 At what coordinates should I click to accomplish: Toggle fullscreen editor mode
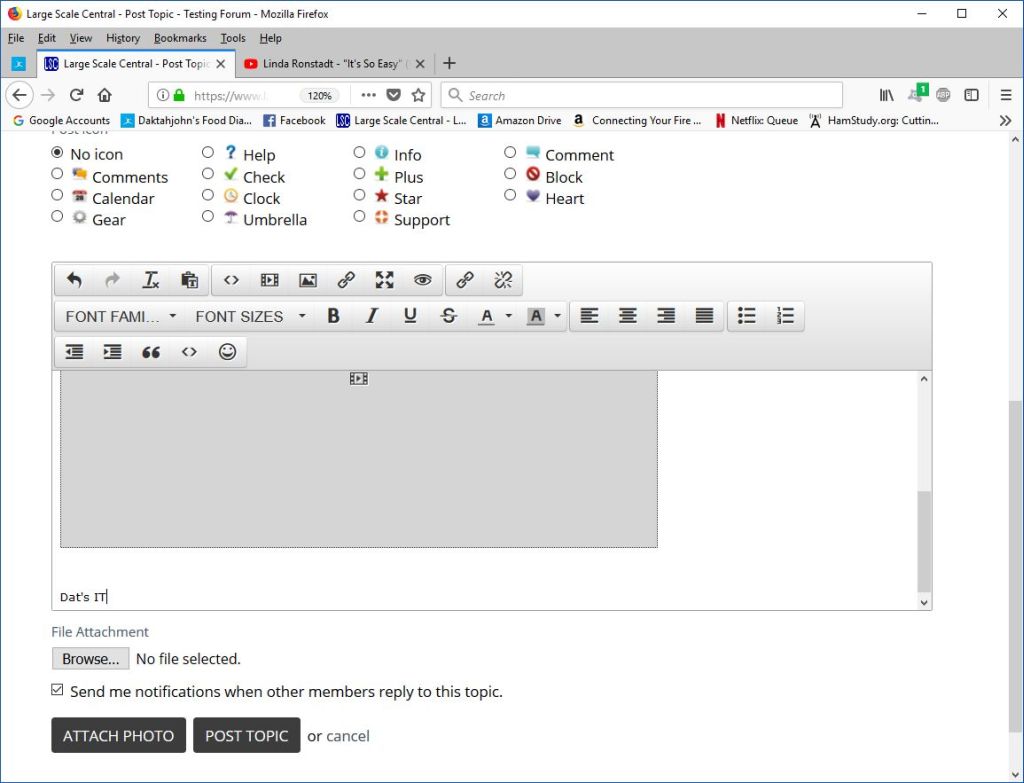[x=385, y=280]
